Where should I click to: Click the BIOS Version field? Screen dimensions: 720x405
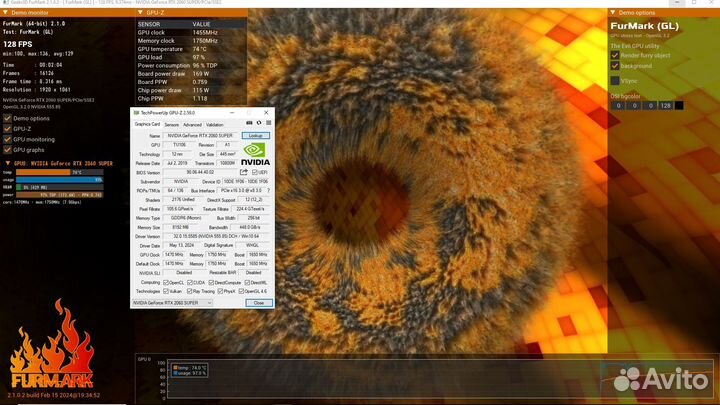200,172
